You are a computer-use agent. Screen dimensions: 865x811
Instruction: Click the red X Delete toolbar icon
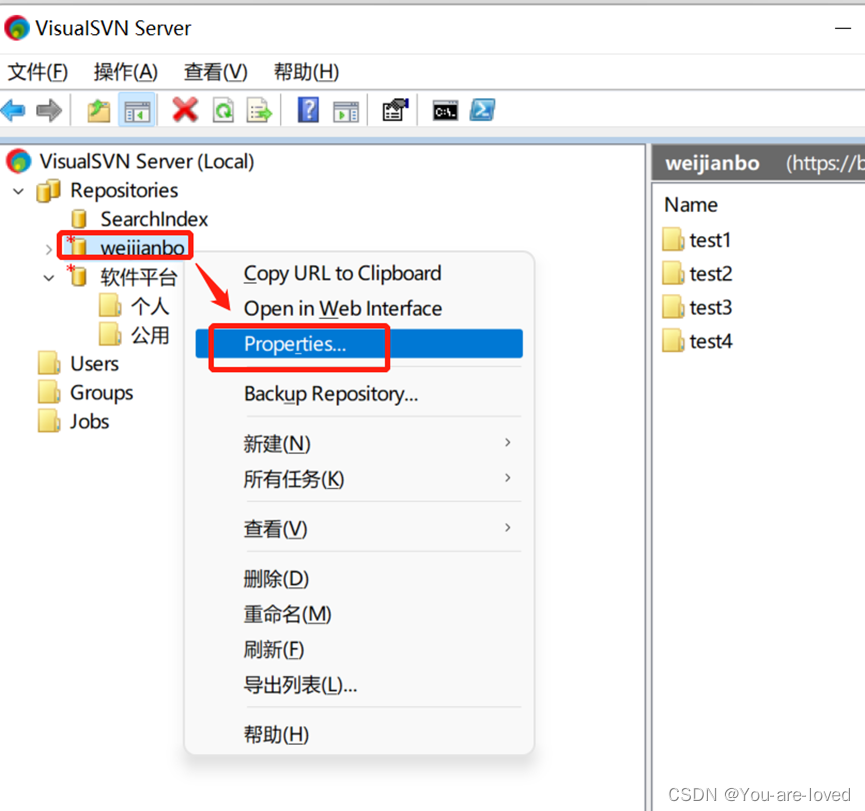185,110
